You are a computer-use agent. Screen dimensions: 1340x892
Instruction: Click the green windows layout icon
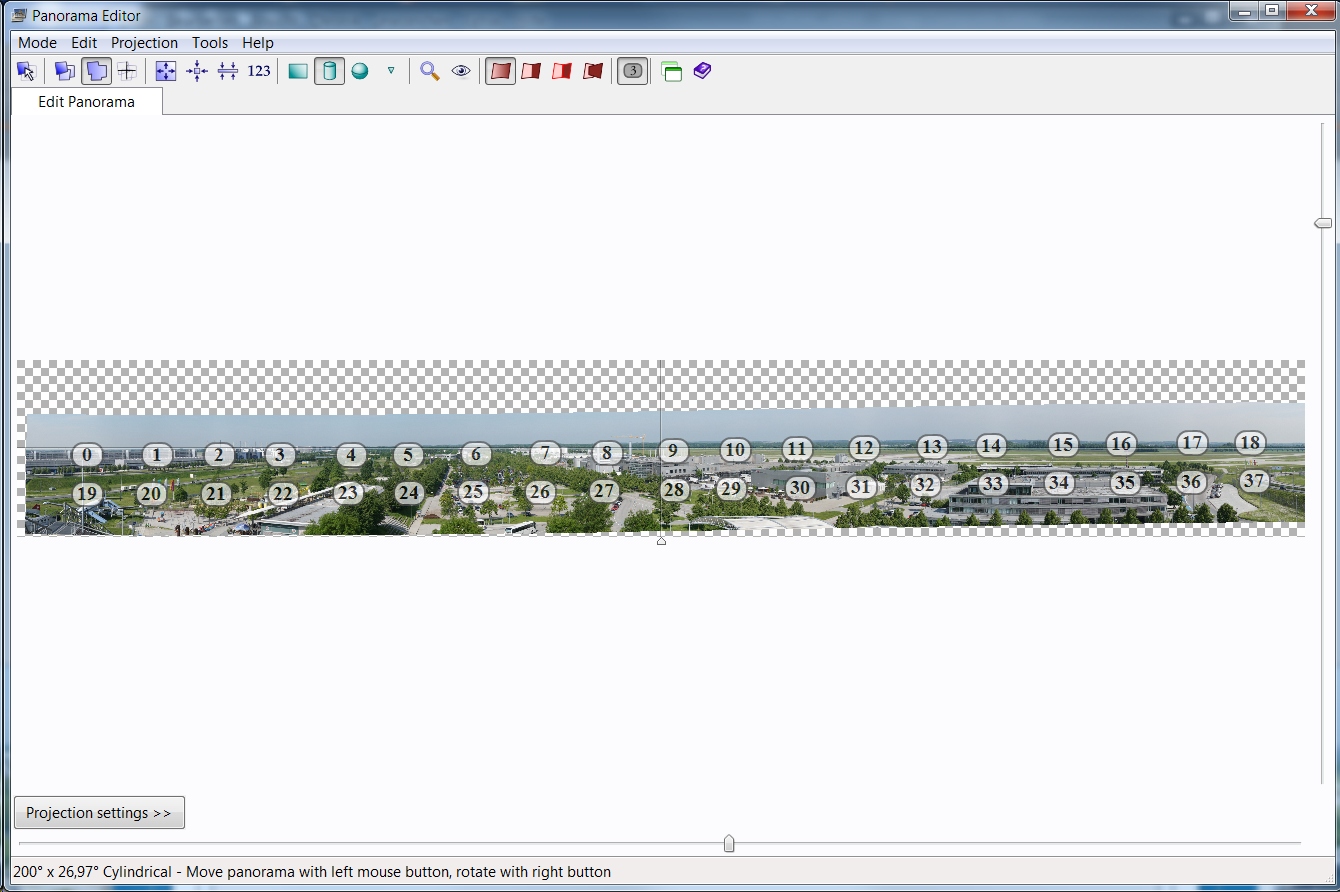pyautogui.click(x=671, y=71)
